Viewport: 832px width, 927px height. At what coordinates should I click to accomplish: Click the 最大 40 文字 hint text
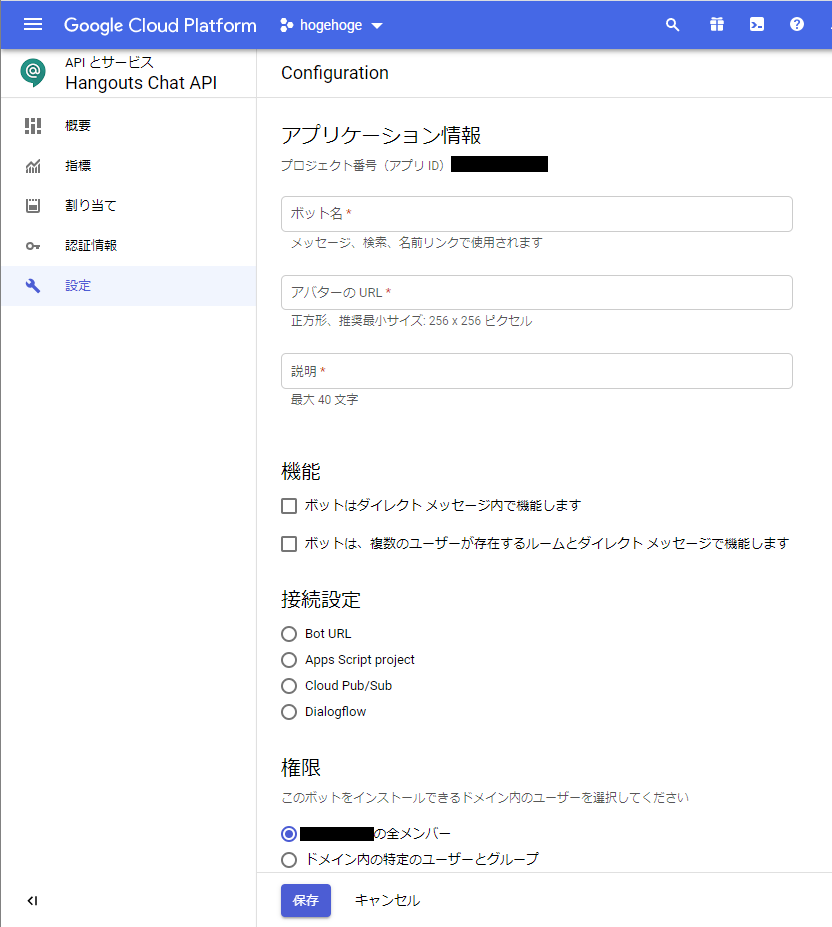coord(325,400)
